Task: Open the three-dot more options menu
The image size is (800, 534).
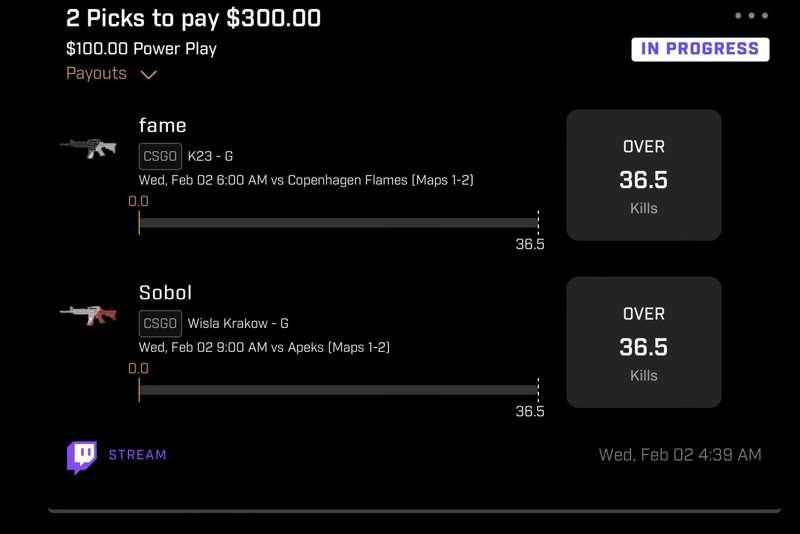Action: click(751, 15)
